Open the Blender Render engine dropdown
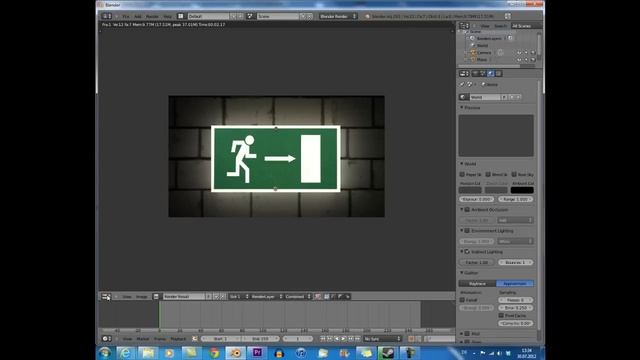The image size is (640, 360). point(338,16)
